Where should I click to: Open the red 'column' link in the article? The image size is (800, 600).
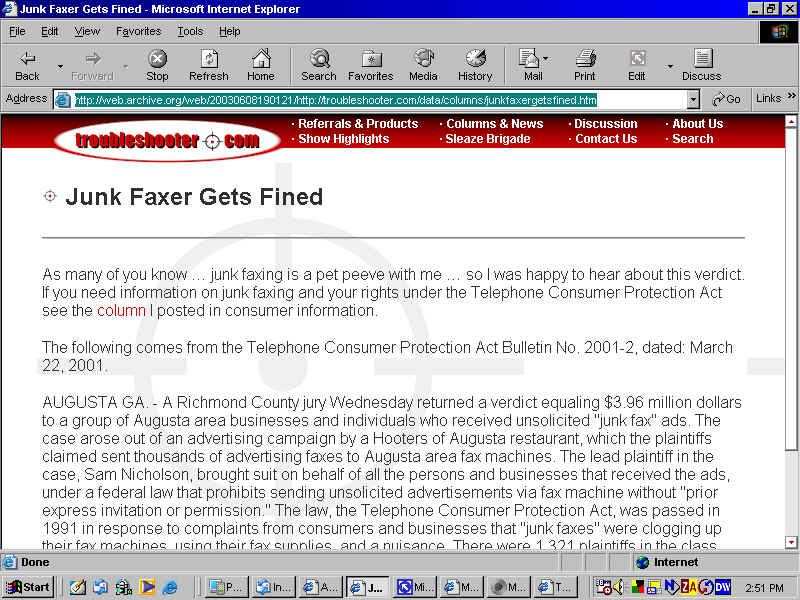(121, 310)
